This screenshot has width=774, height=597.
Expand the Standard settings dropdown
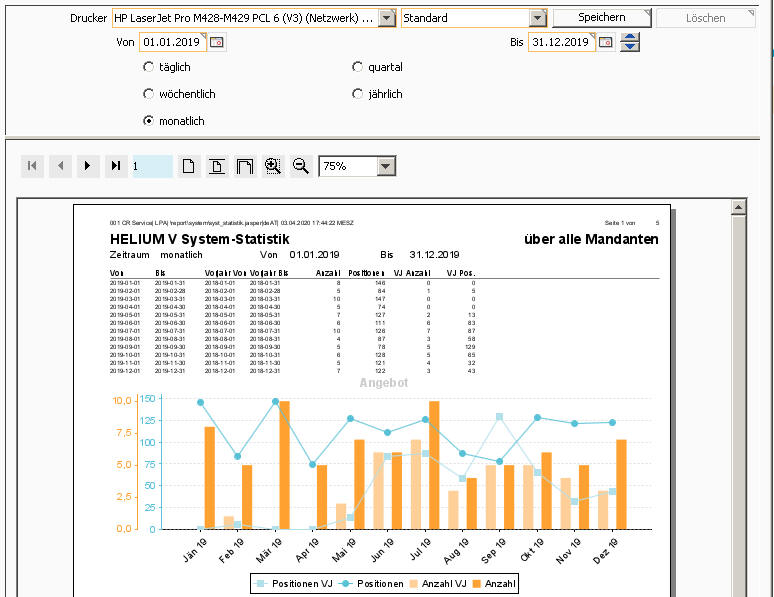coord(537,18)
